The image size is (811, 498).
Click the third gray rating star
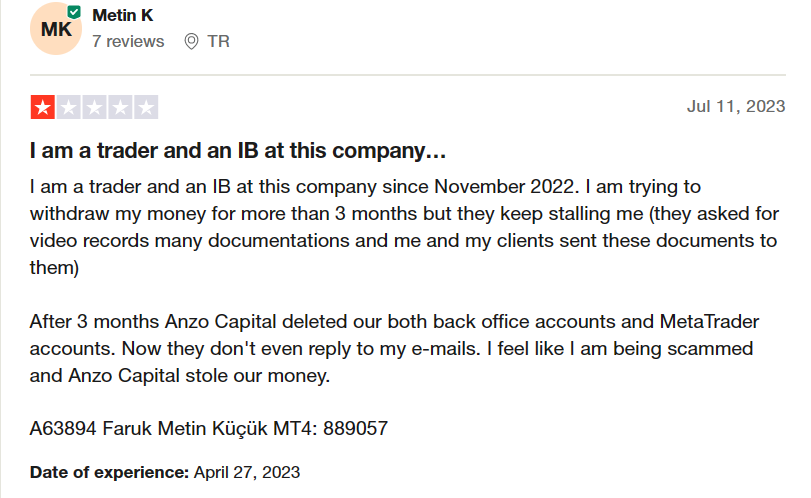tap(94, 107)
